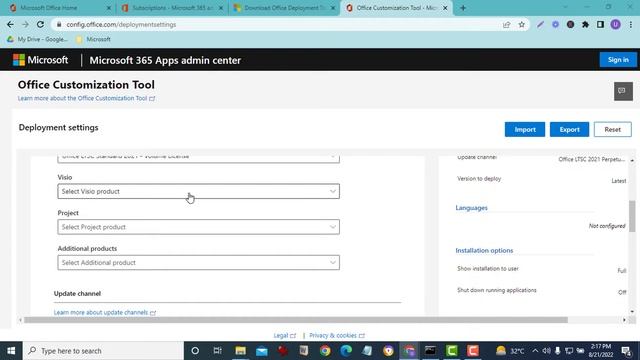Open Cortana circle icon in taskbar
Screen dimensions: 640x360
pos(195,351)
